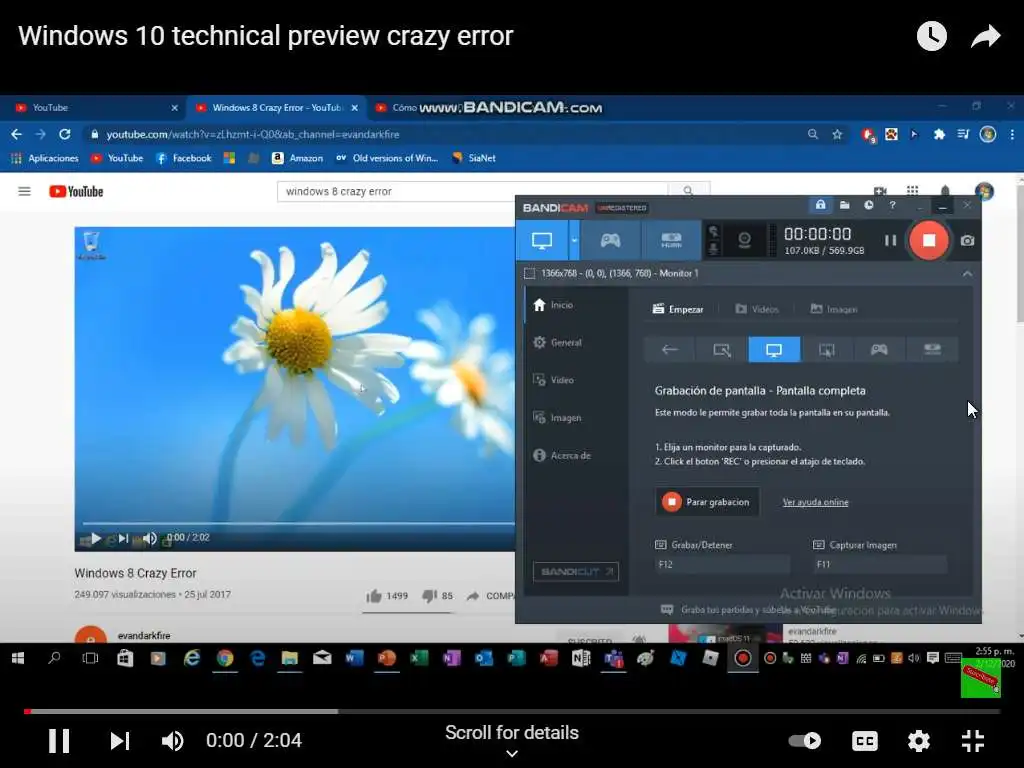Click the Bandicam lock icon

[820, 205]
